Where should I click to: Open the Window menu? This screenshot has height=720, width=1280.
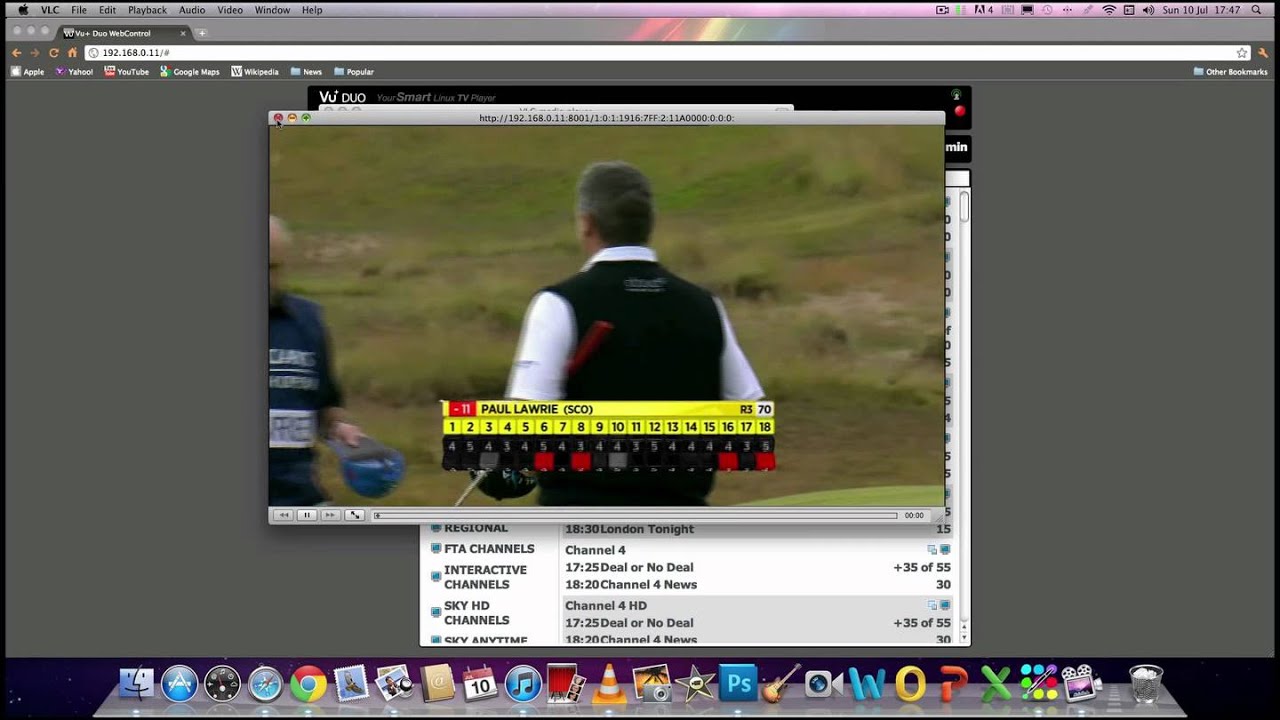[x=272, y=10]
